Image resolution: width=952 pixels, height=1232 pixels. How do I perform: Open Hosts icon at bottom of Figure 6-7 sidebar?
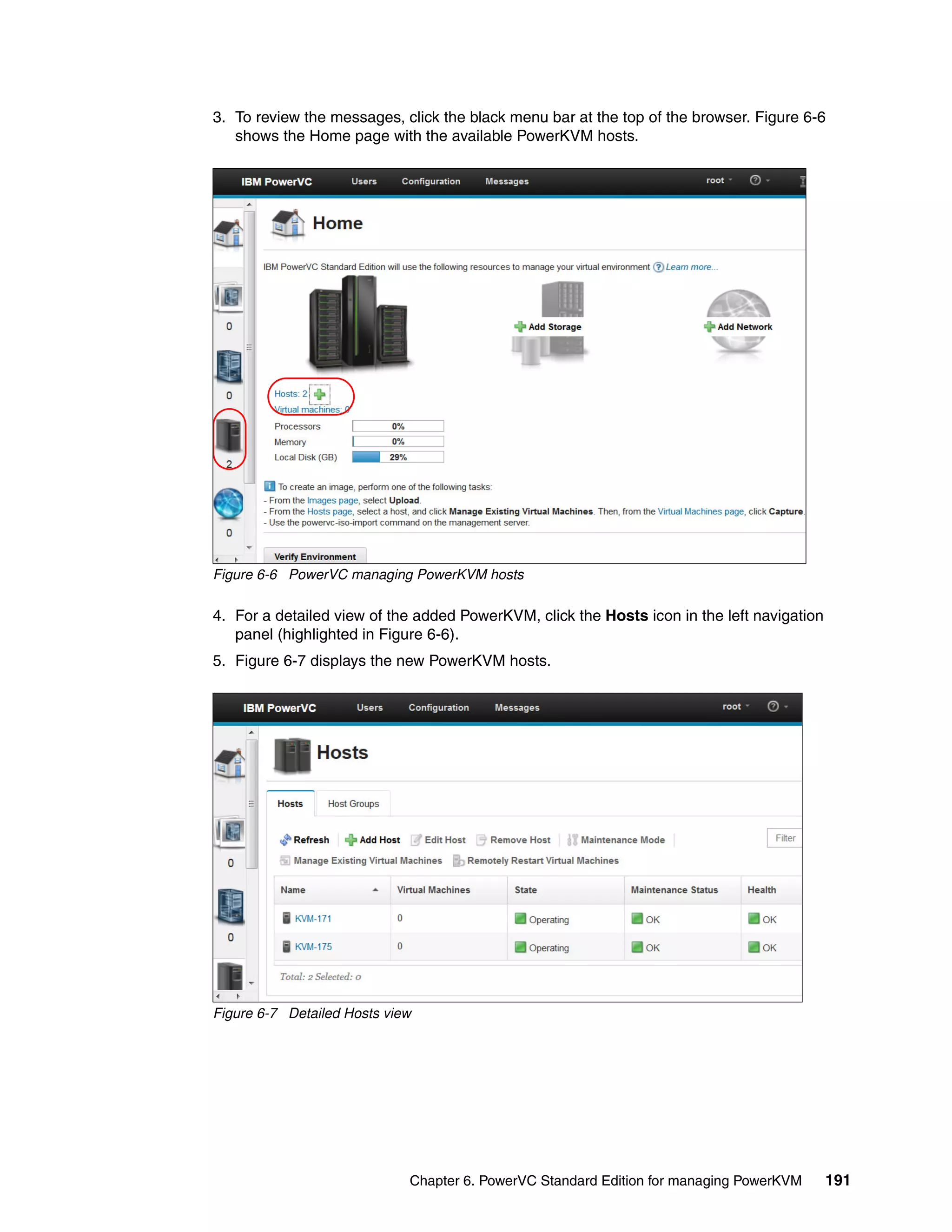[x=230, y=976]
